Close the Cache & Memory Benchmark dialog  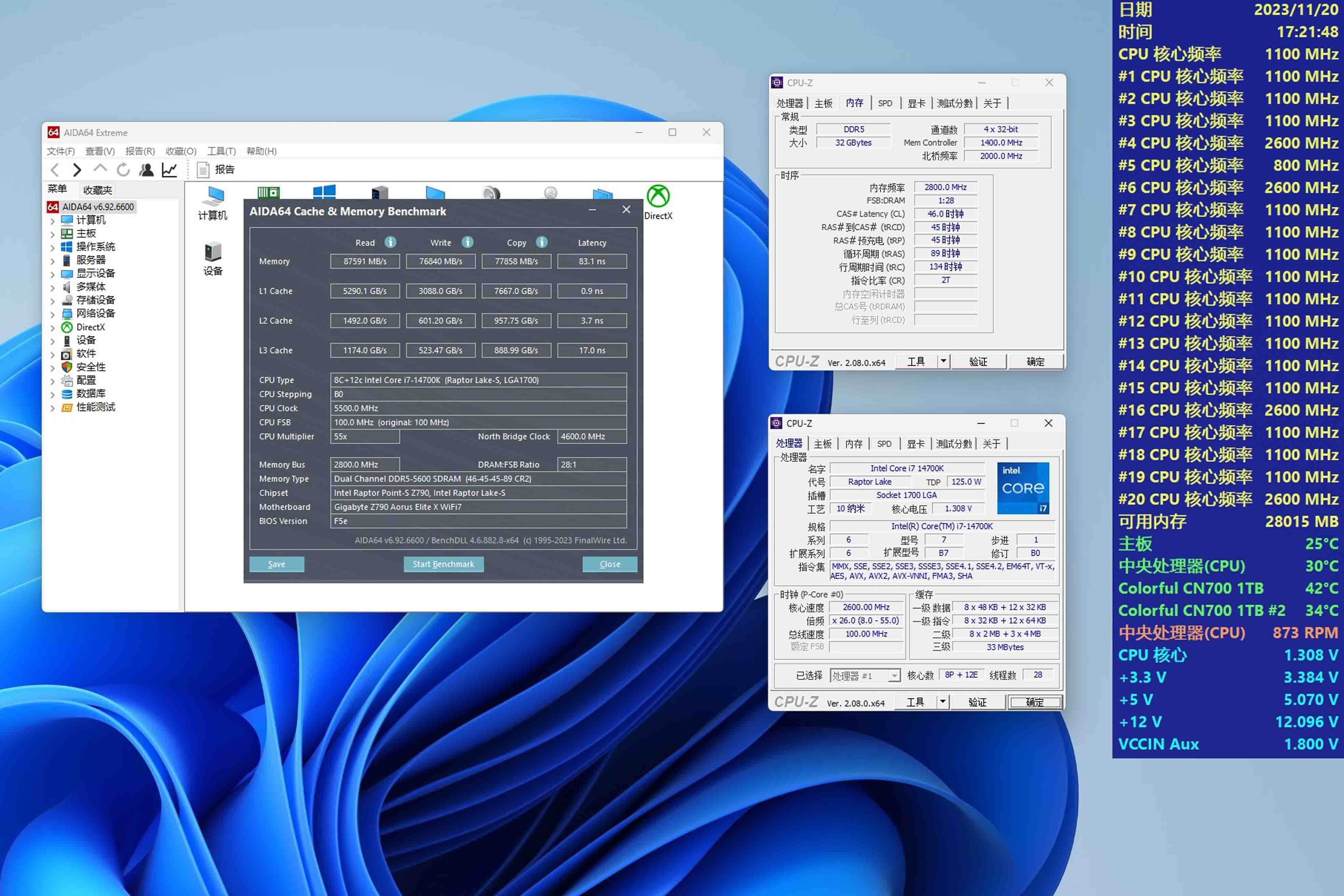click(x=626, y=210)
